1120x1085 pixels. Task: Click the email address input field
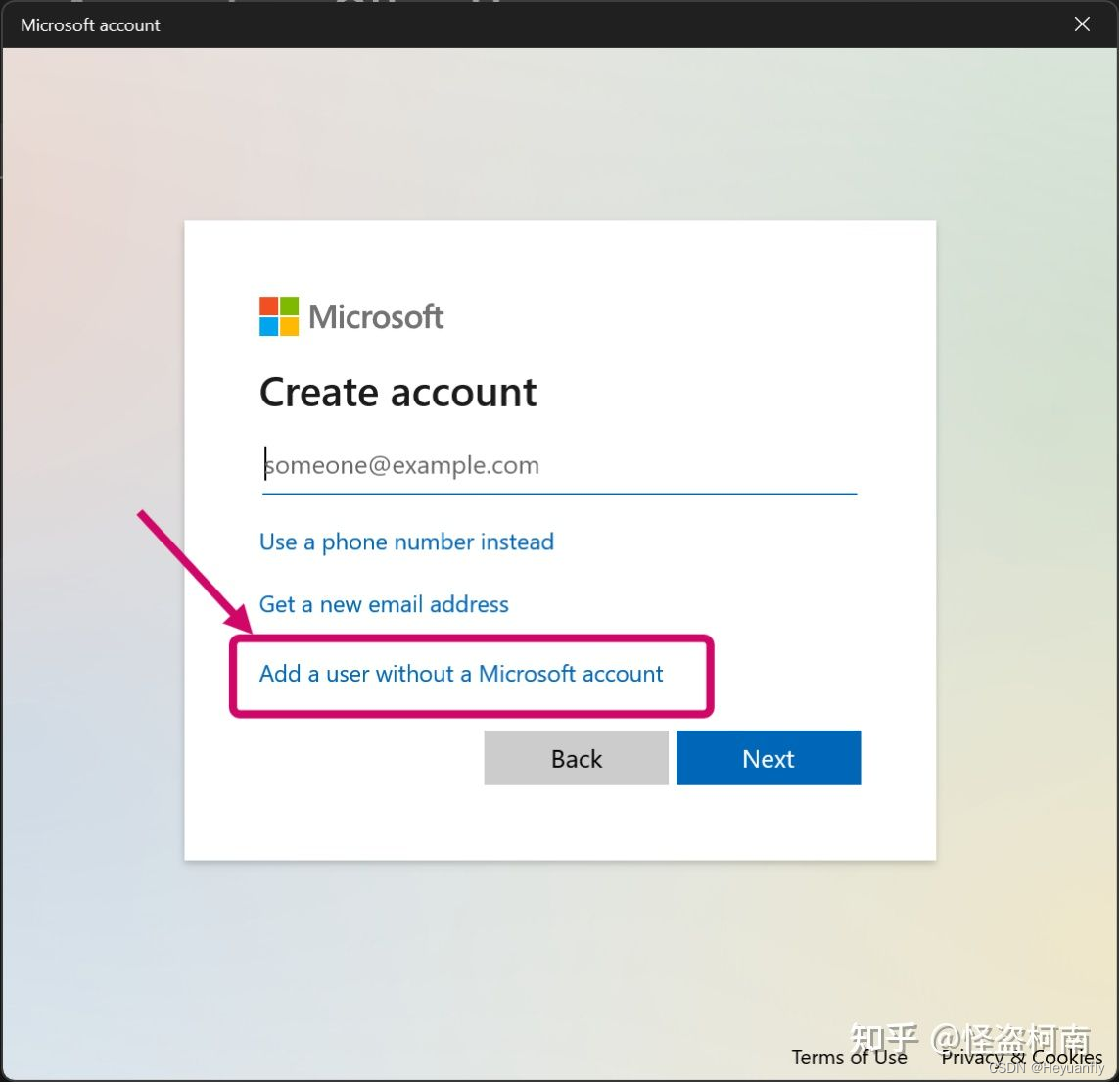(559, 466)
